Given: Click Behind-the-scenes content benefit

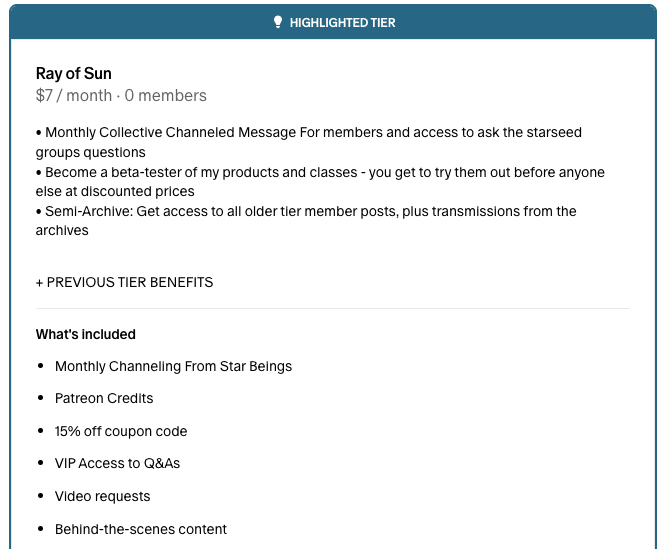Looking at the screenshot, I should click(x=141, y=529).
